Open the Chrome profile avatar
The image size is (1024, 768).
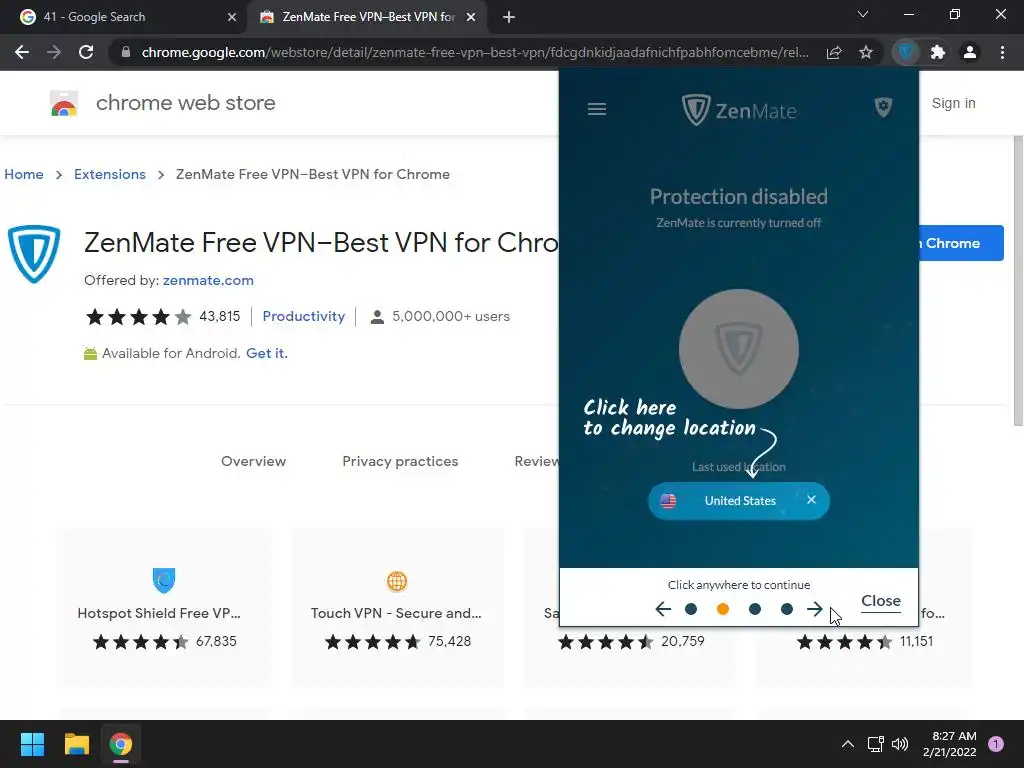pos(970,52)
